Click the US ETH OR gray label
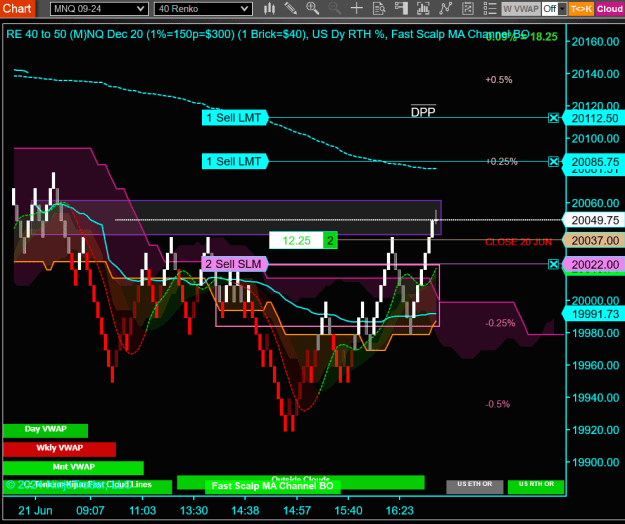 [475, 487]
